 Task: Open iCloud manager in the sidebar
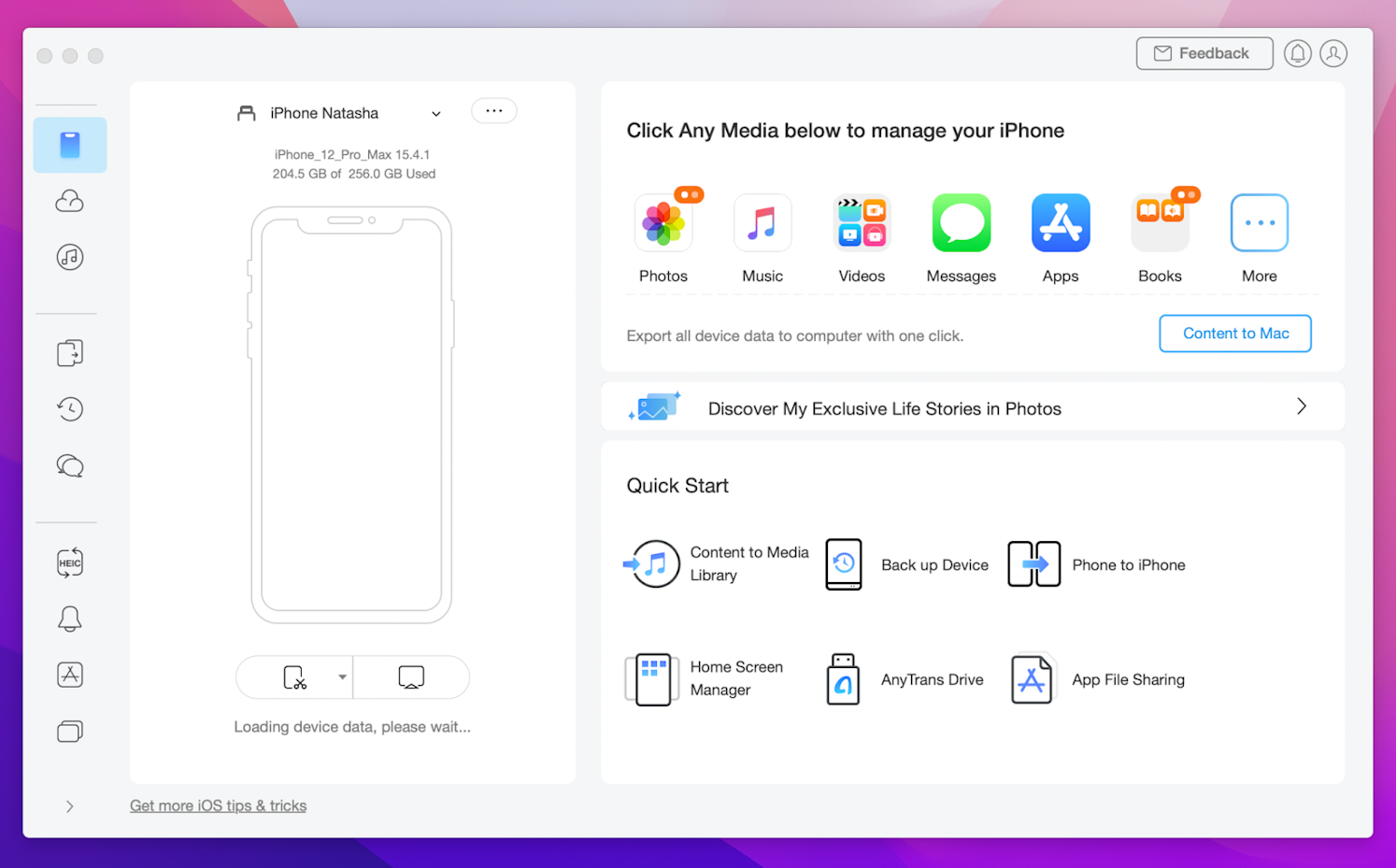tap(70, 201)
